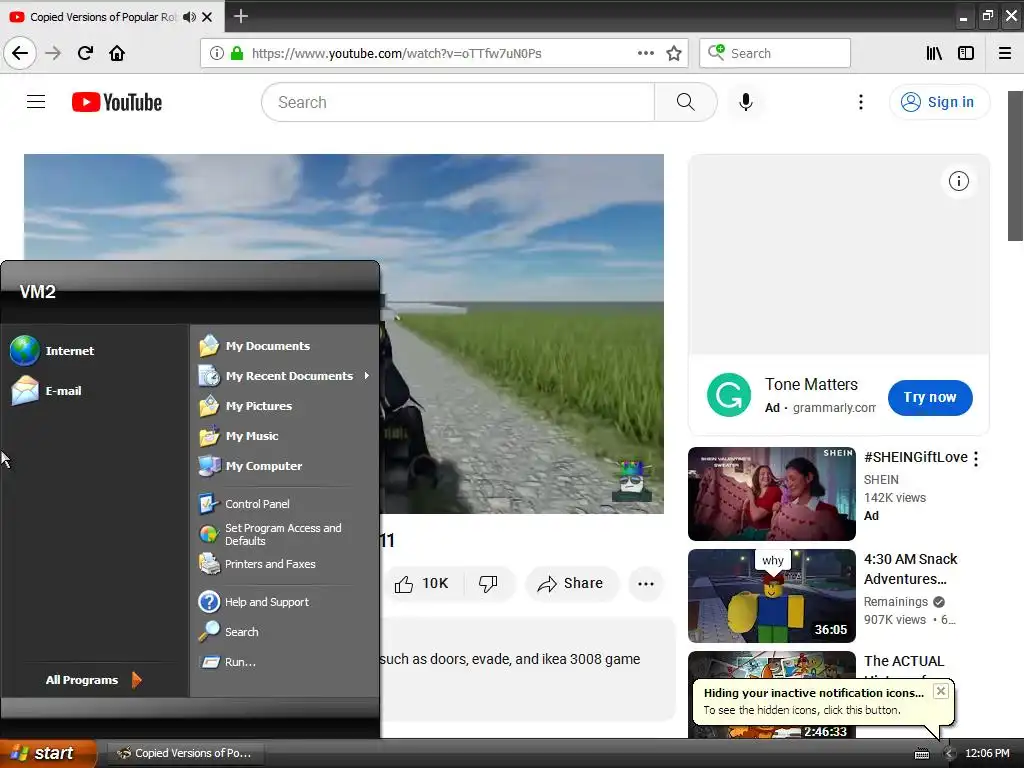Toggle the browser sidebar icon
Viewport: 1024px width, 768px height.
tap(966, 53)
